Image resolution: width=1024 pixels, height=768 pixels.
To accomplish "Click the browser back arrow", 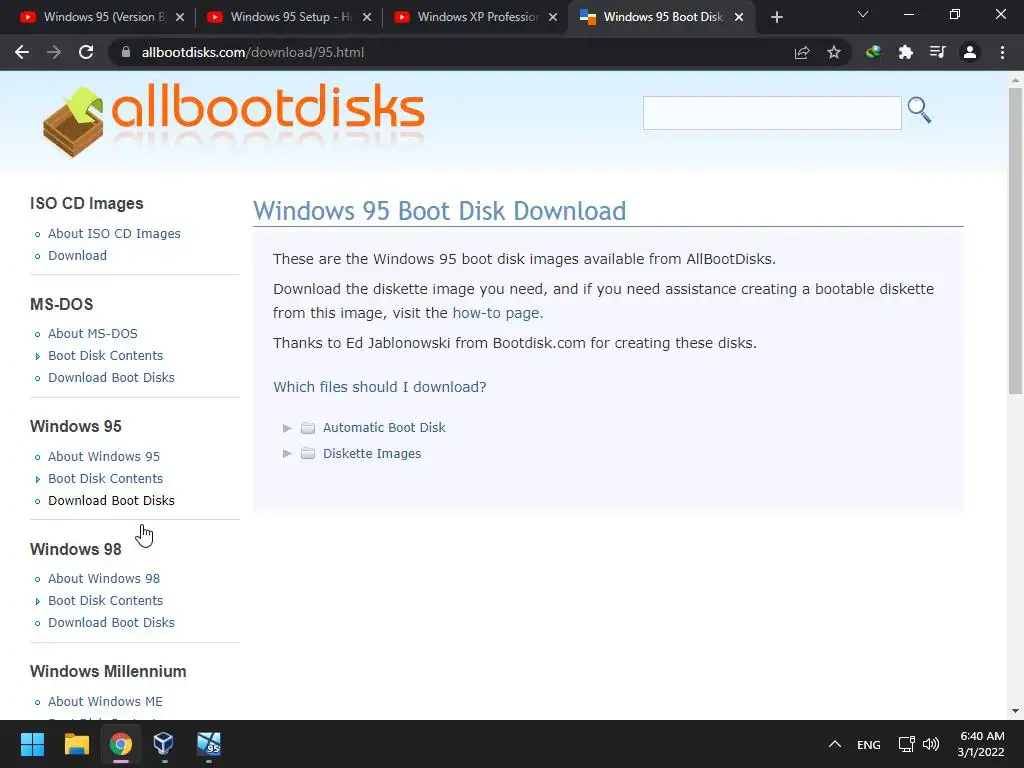I will coord(22,52).
